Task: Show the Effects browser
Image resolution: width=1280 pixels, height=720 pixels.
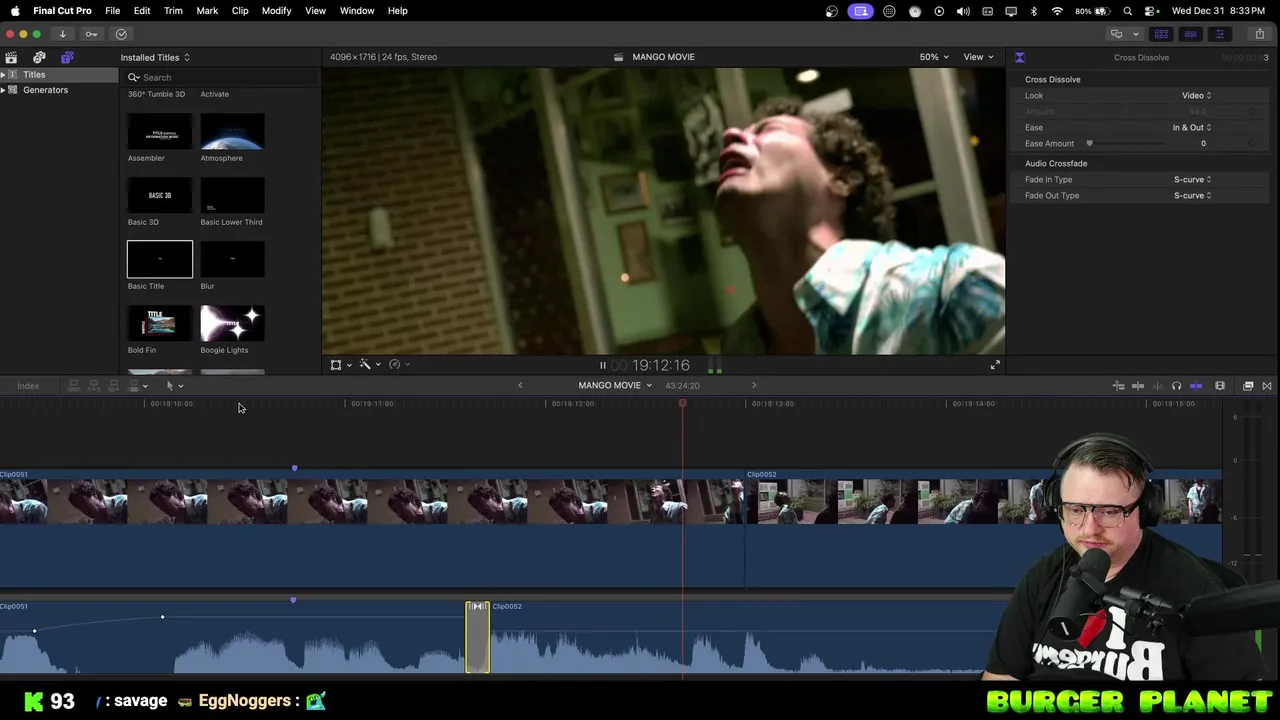Action: click(1248, 386)
